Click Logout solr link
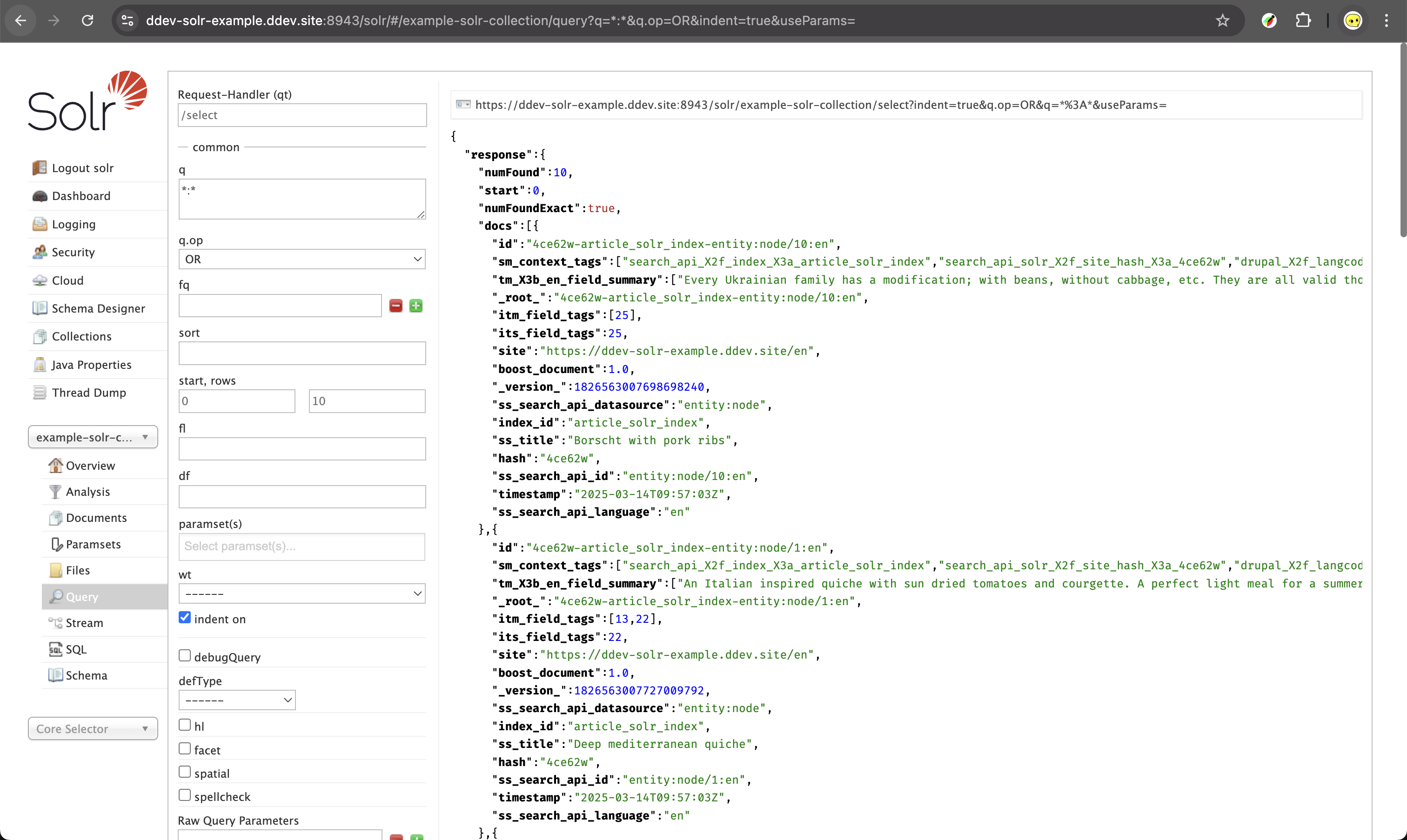Viewport: 1407px width, 840px height. click(83, 168)
